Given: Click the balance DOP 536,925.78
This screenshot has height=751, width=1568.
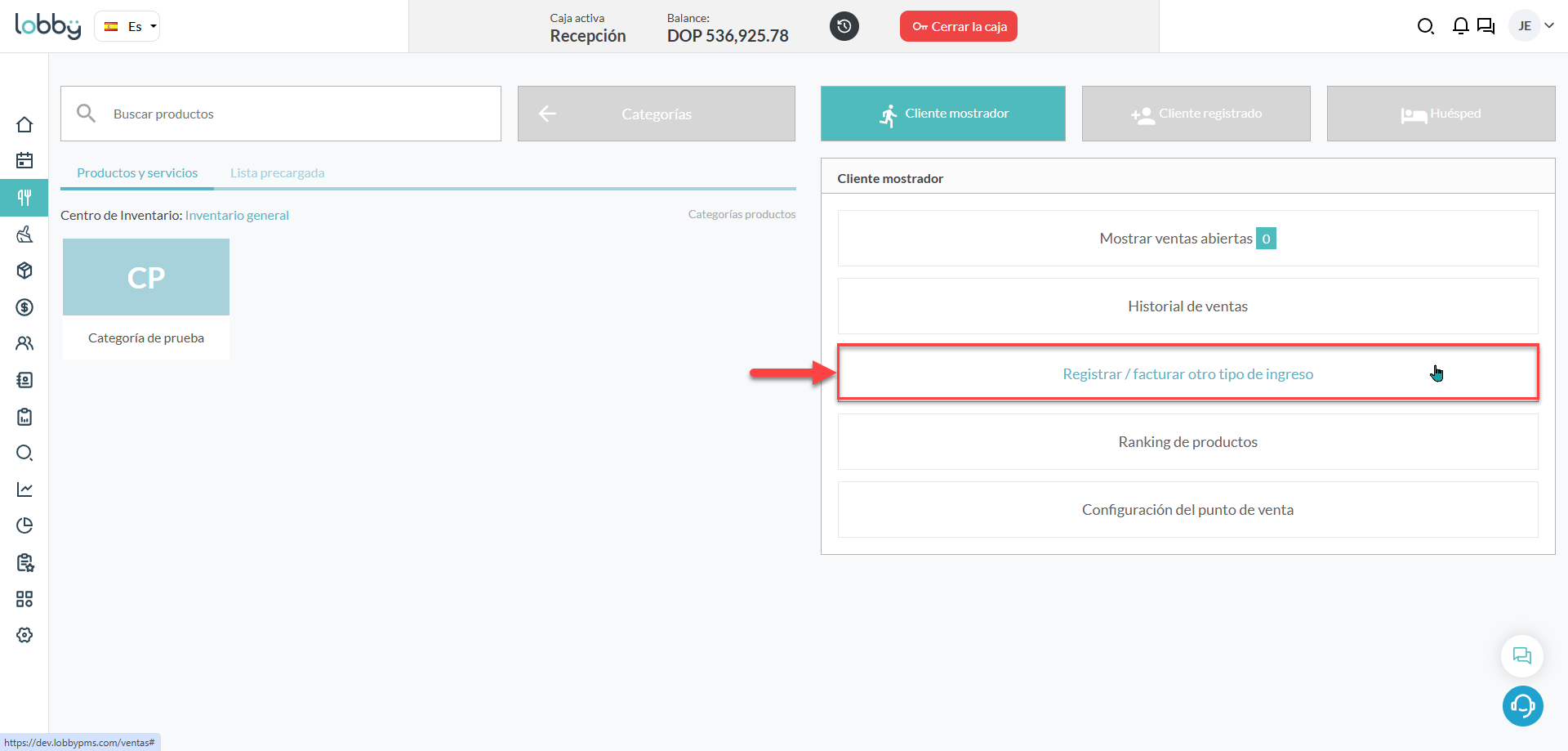Looking at the screenshot, I should (x=728, y=36).
